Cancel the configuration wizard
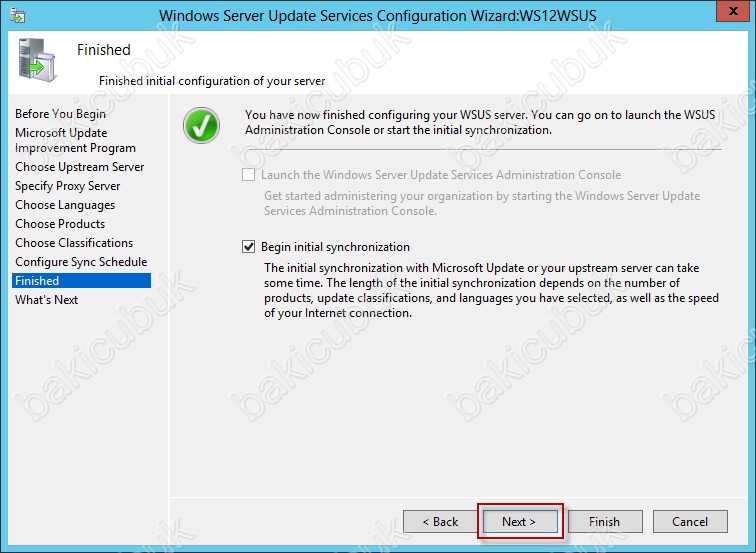The image size is (756, 553). click(x=690, y=522)
